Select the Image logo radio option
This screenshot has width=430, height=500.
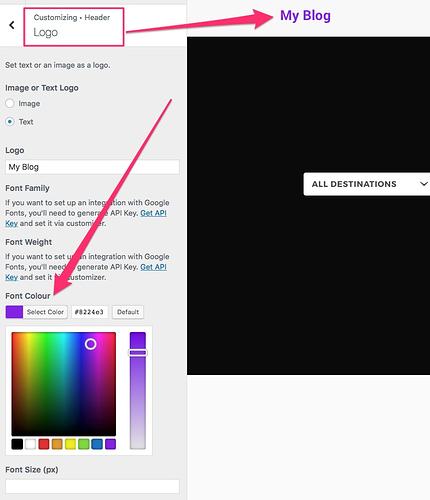point(10,103)
